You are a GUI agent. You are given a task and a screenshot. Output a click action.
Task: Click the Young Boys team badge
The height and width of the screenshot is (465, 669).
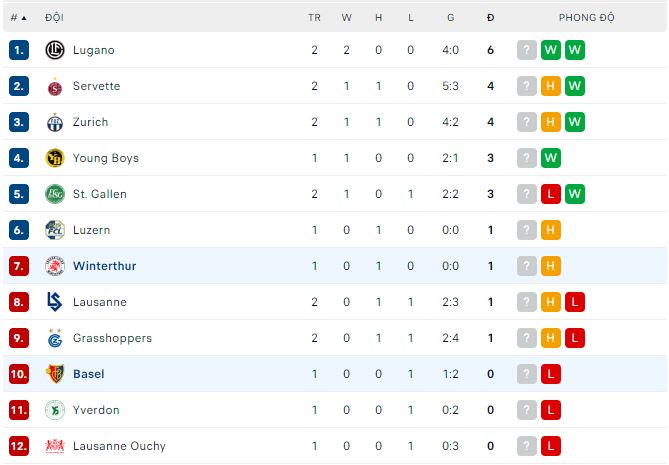click(55, 158)
